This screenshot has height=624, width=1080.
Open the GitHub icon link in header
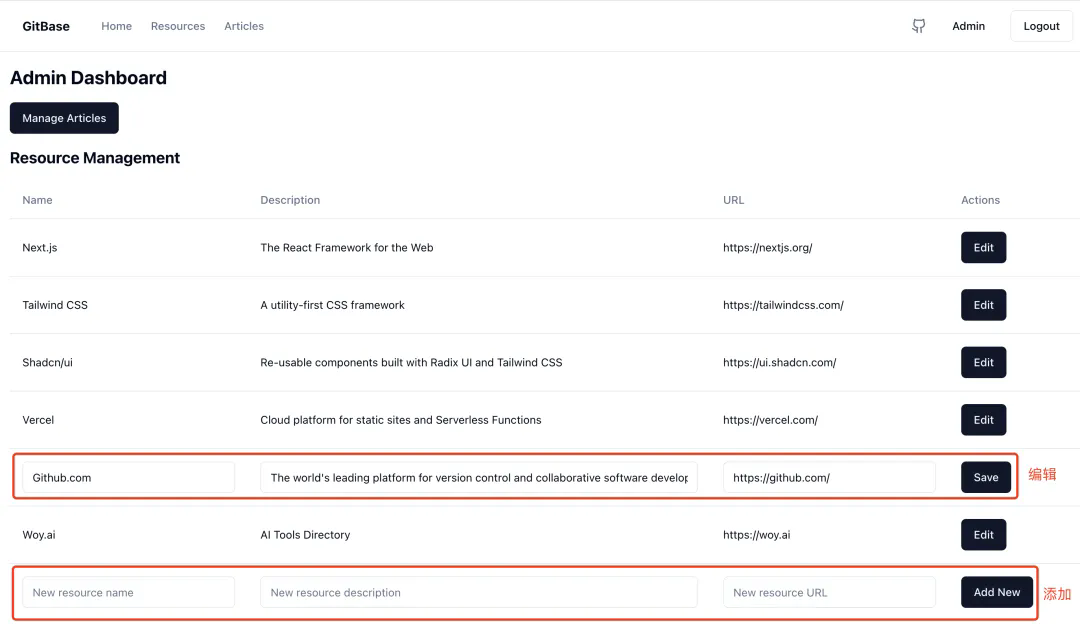tap(918, 26)
